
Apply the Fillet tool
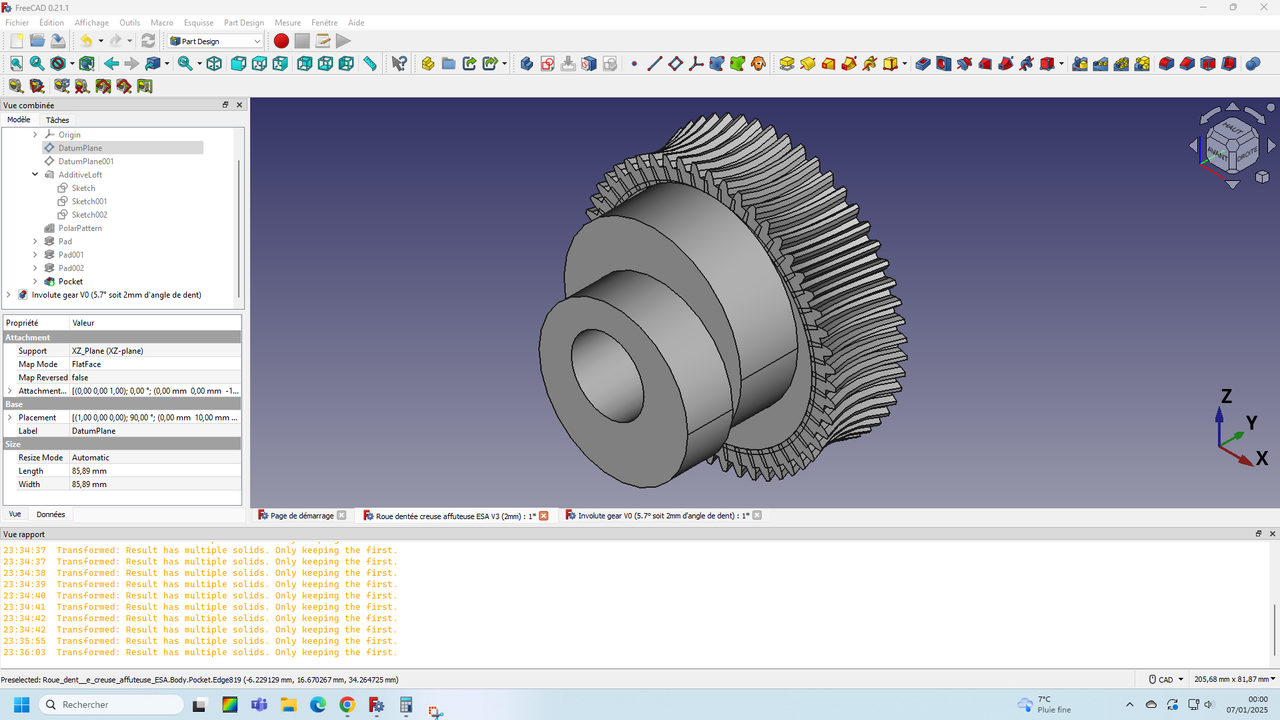coord(1166,64)
